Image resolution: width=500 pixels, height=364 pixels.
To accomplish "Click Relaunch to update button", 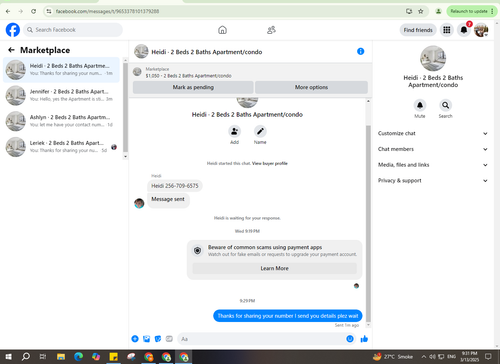I will tap(471, 11).
